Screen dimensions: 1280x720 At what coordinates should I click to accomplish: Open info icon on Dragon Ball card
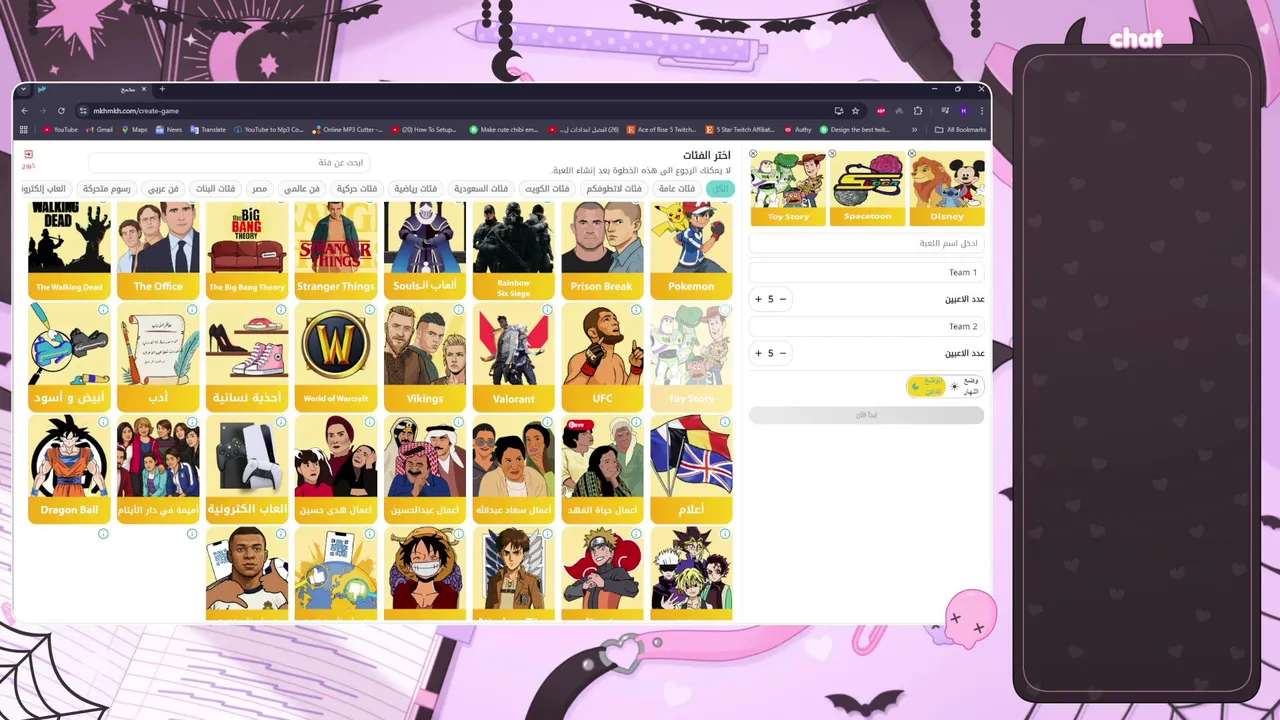tap(103, 422)
